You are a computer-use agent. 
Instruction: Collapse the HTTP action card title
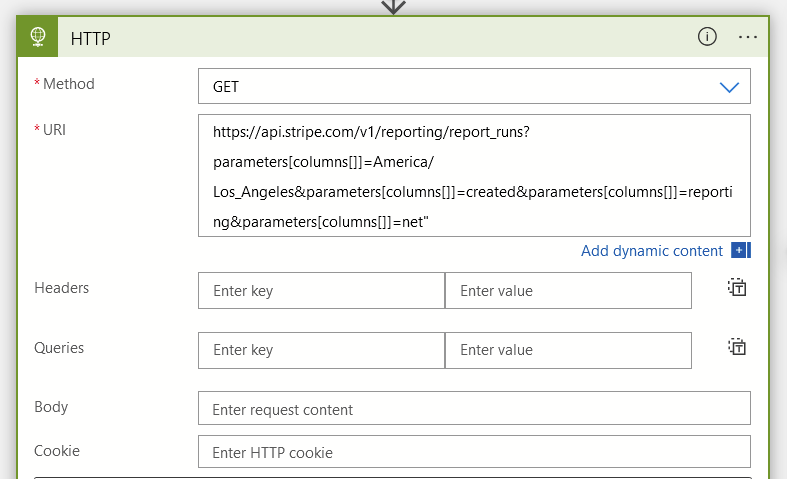tap(90, 39)
